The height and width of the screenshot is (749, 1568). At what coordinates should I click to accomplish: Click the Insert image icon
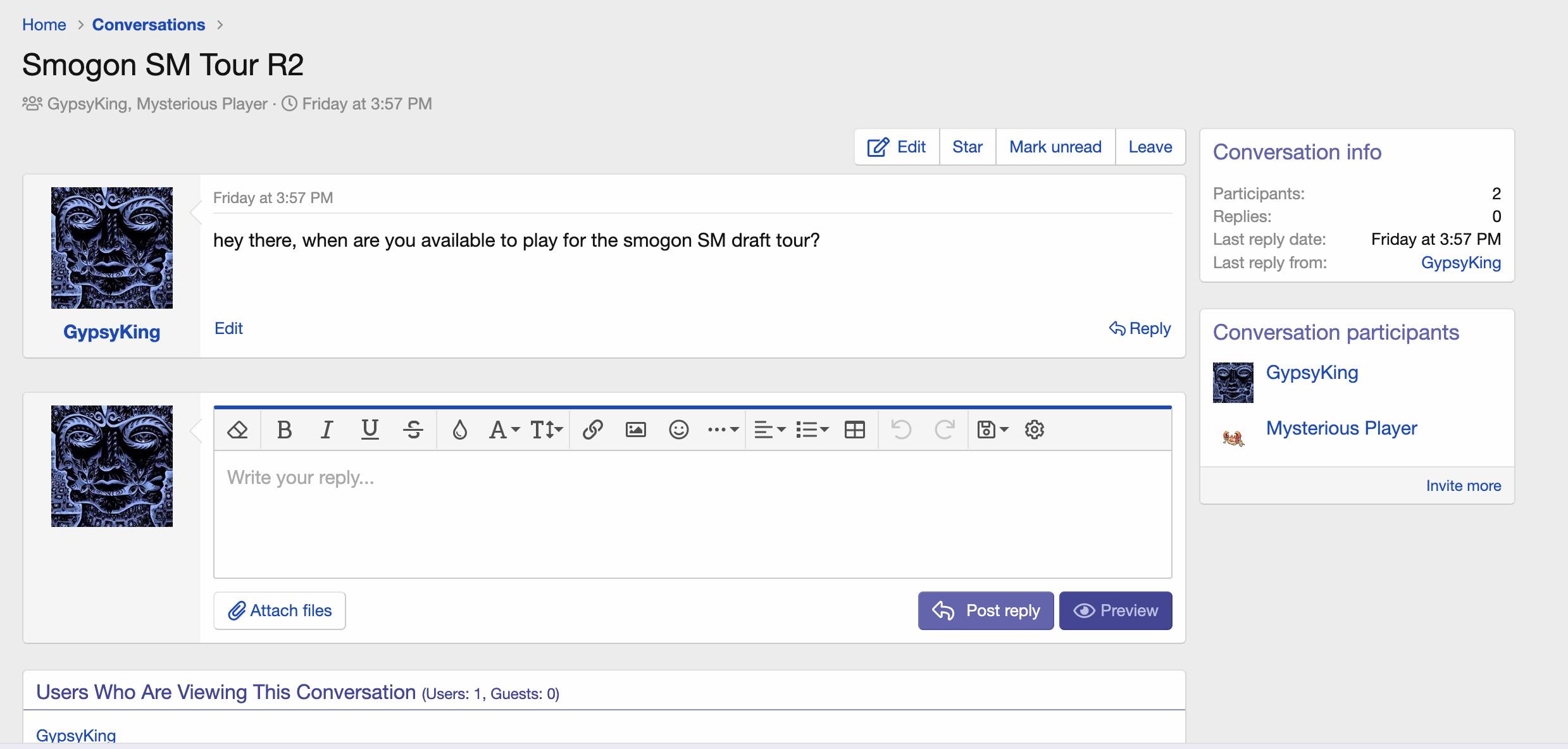(635, 430)
